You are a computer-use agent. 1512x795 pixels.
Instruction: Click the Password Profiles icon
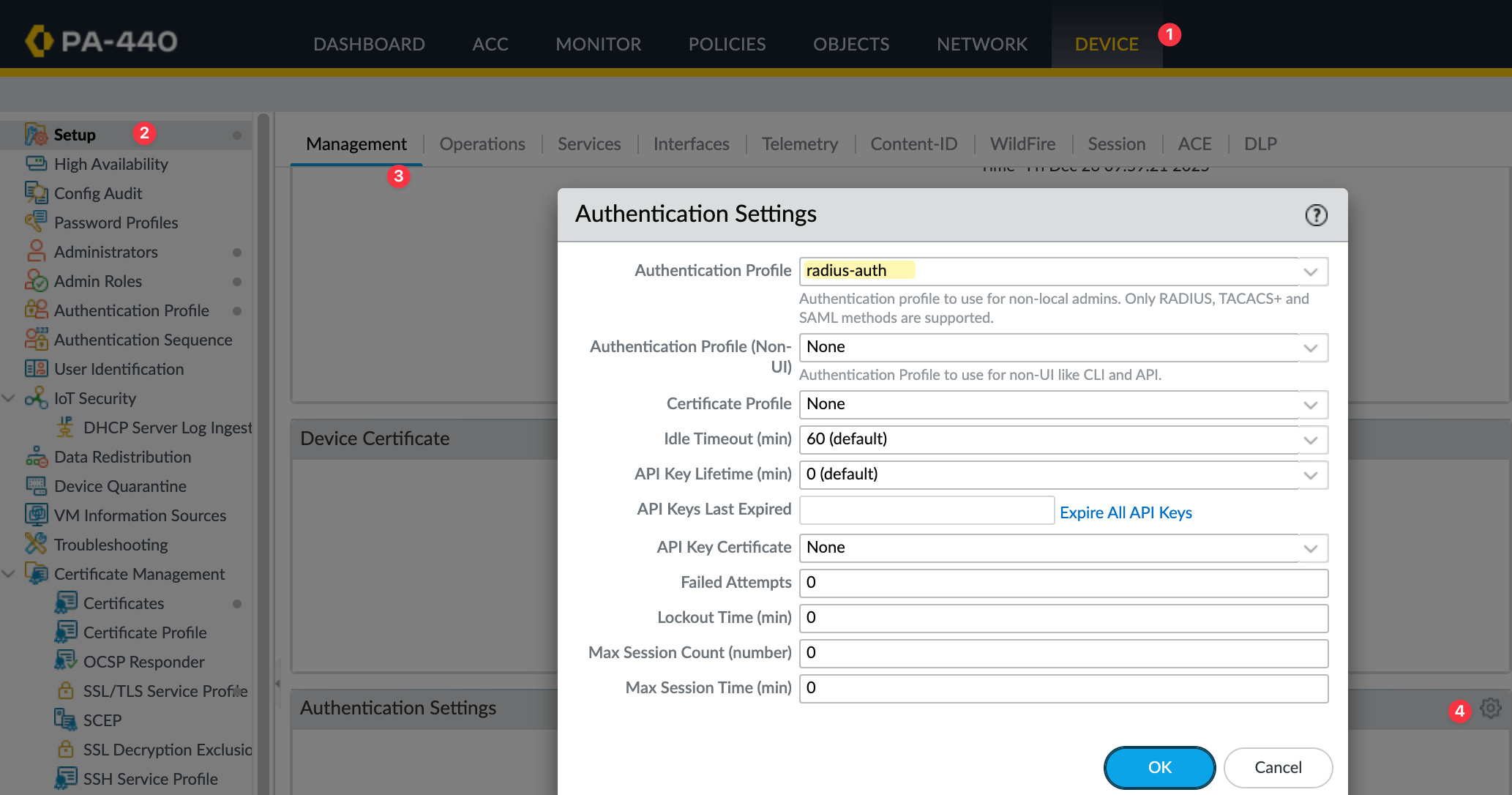click(36, 222)
